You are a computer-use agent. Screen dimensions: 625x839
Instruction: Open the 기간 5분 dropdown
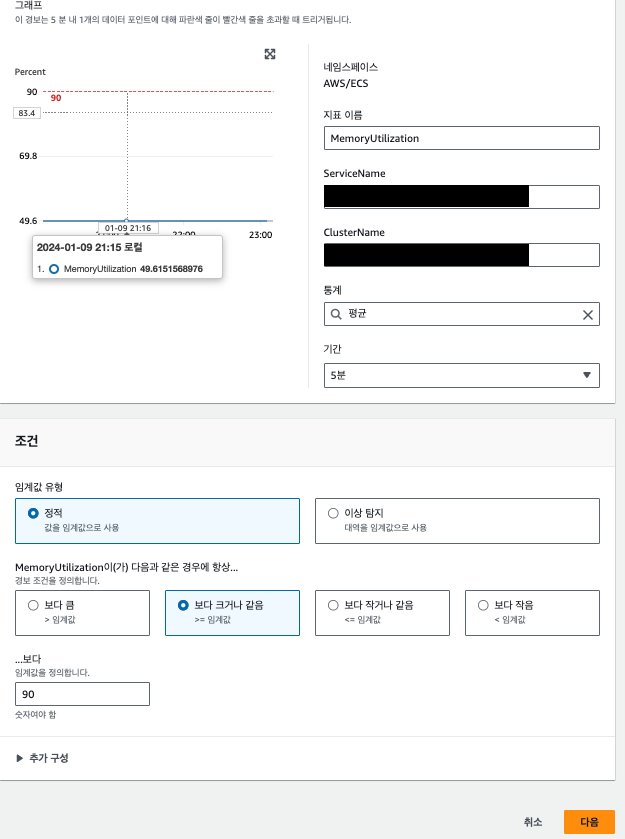[x=461, y=376]
